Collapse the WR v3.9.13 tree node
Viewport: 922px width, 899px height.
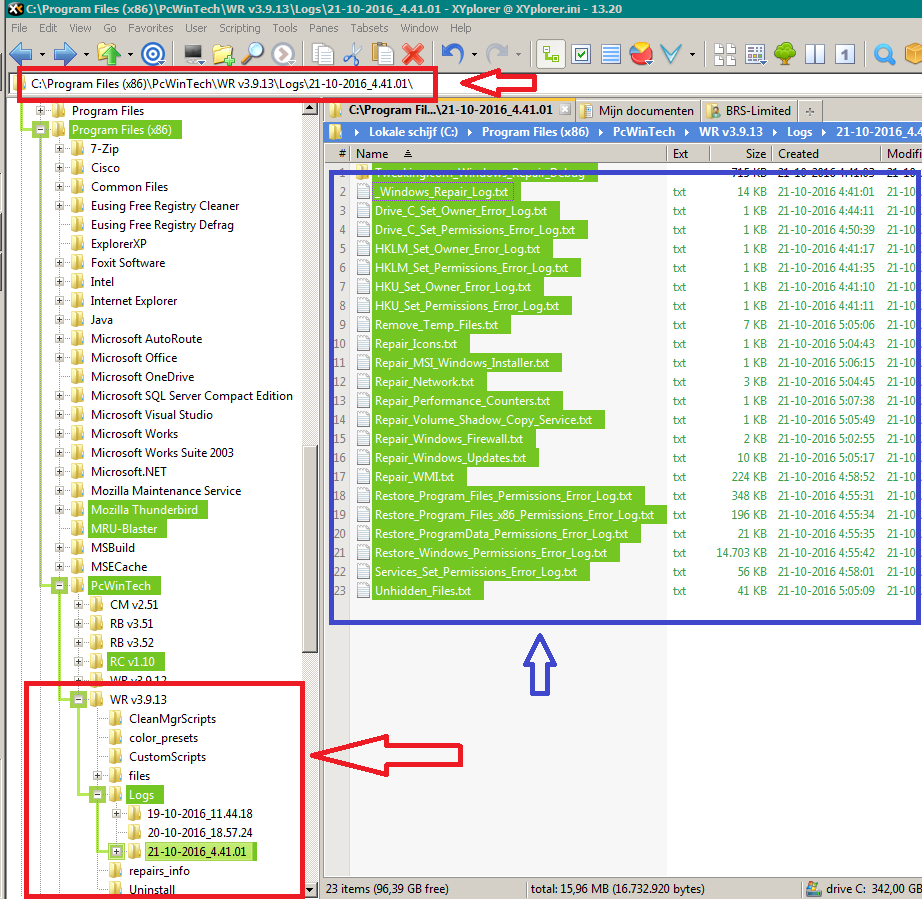pos(78,700)
